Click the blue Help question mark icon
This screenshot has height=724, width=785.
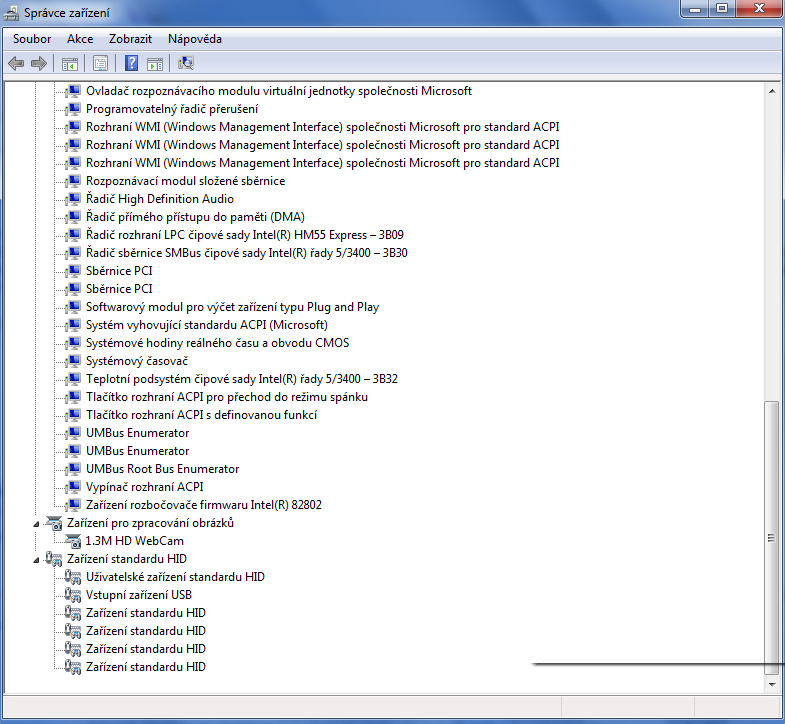[131, 64]
